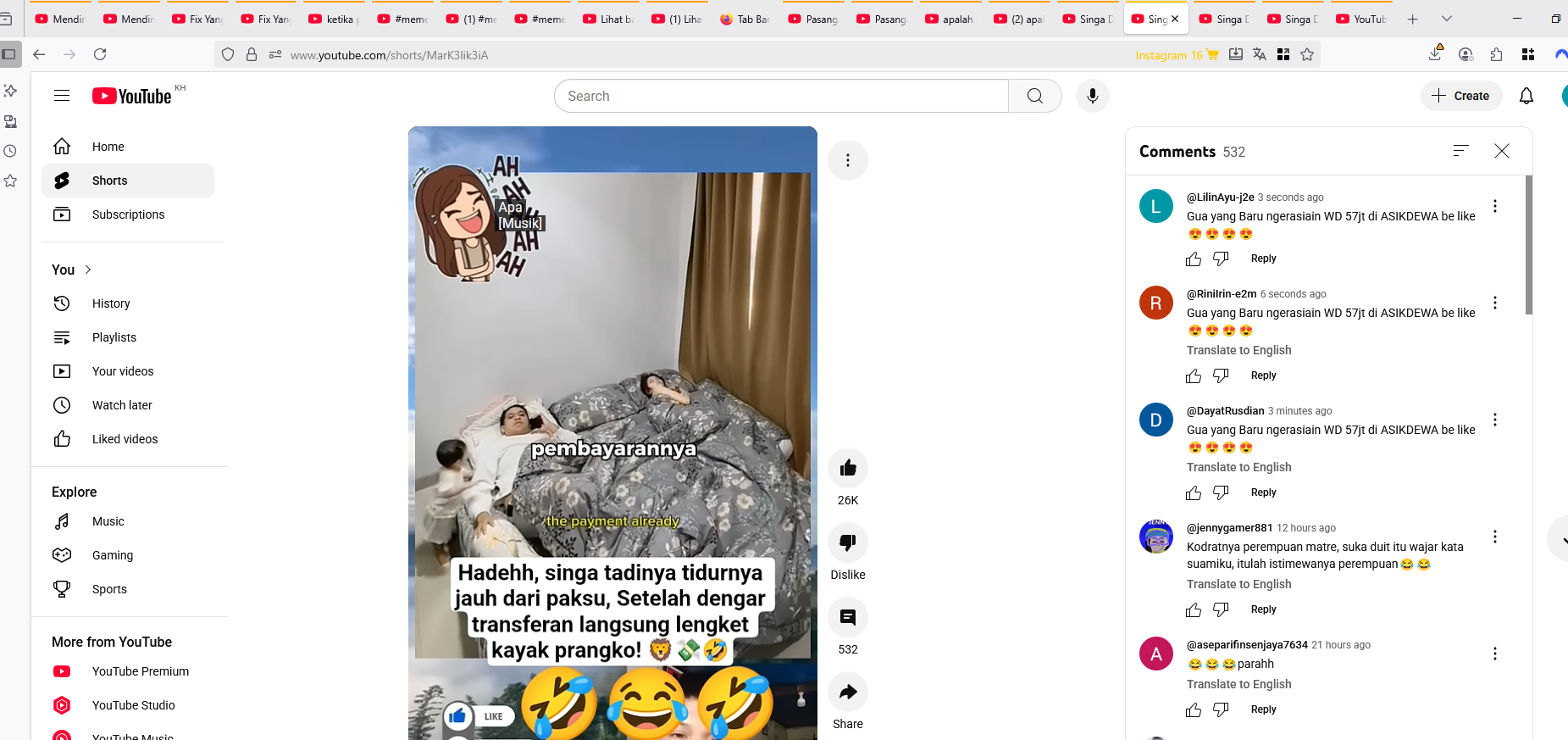
Task: Open @DayatRusdian's channel name link
Action: pyautogui.click(x=1225, y=411)
